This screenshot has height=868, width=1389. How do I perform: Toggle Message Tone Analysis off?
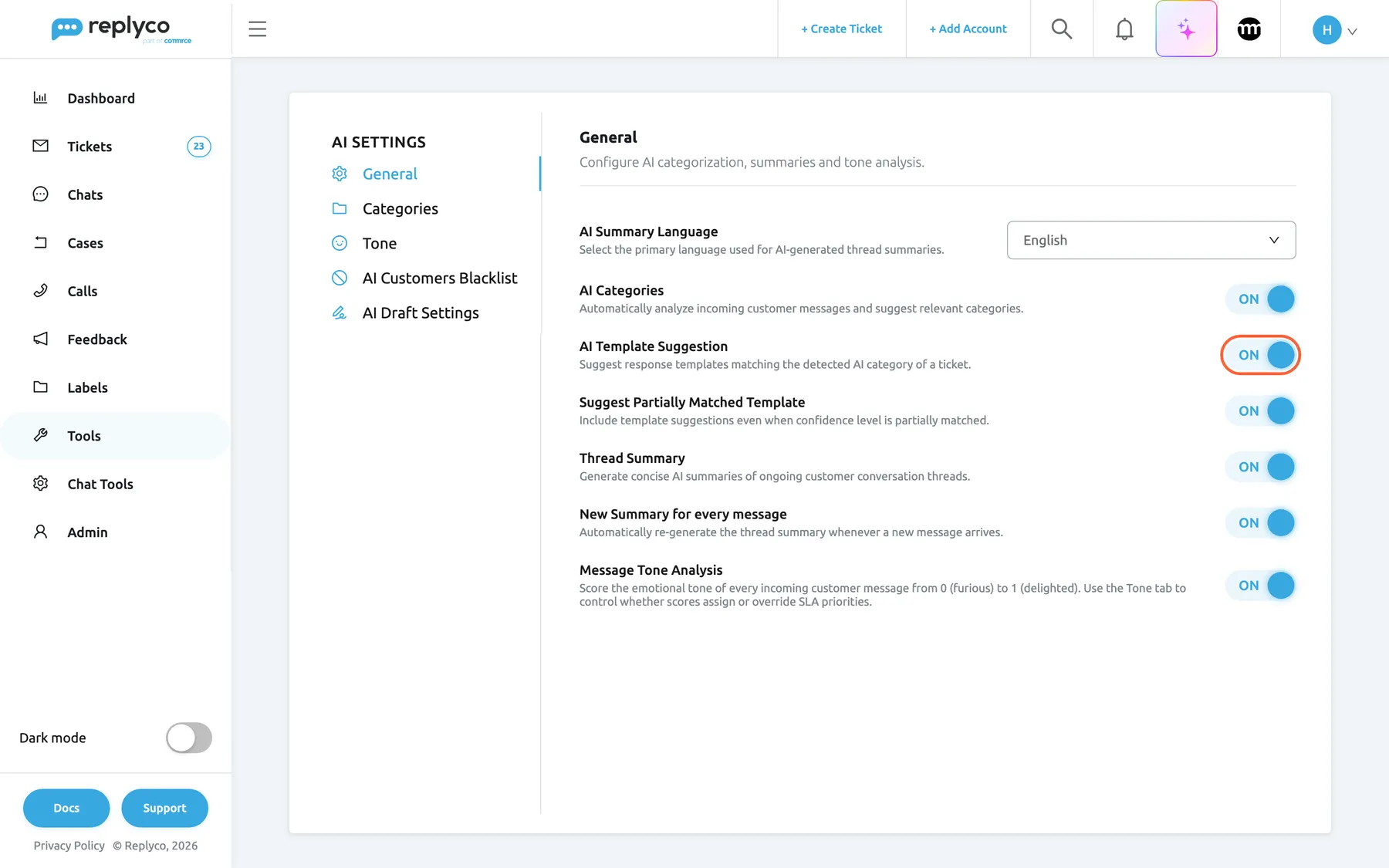coord(1261,586)
